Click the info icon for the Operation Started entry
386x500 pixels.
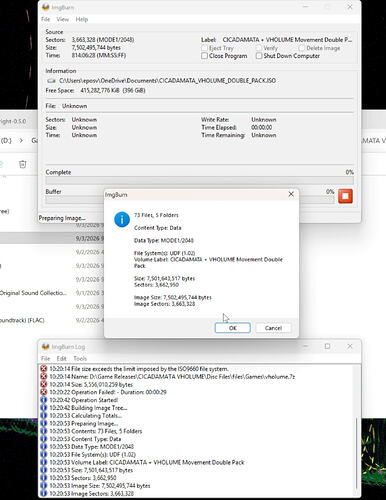pyautogui.click(x=44, y=400)
